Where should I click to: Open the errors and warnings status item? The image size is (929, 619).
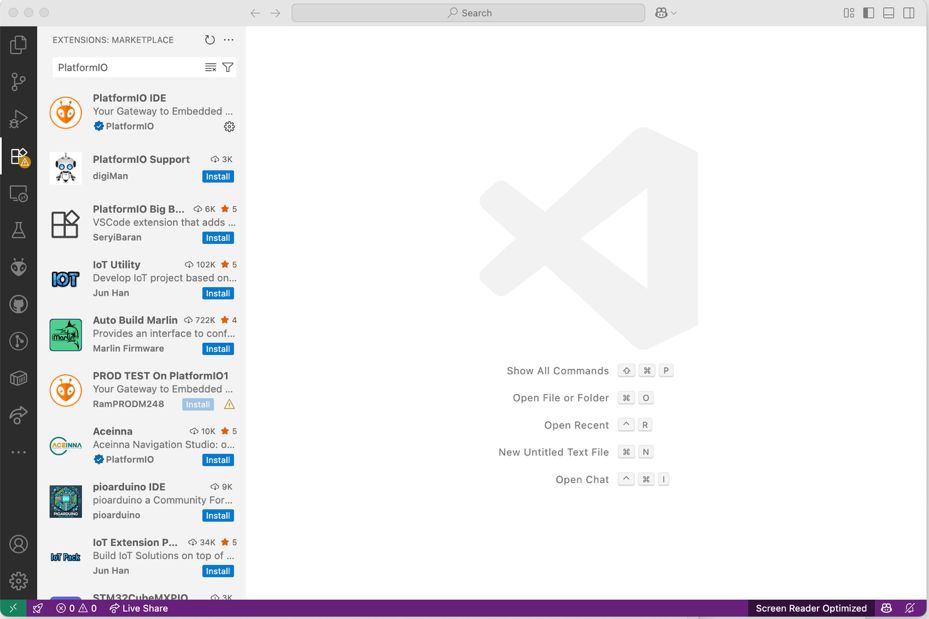pyautogui.click(x=76, y=608)
